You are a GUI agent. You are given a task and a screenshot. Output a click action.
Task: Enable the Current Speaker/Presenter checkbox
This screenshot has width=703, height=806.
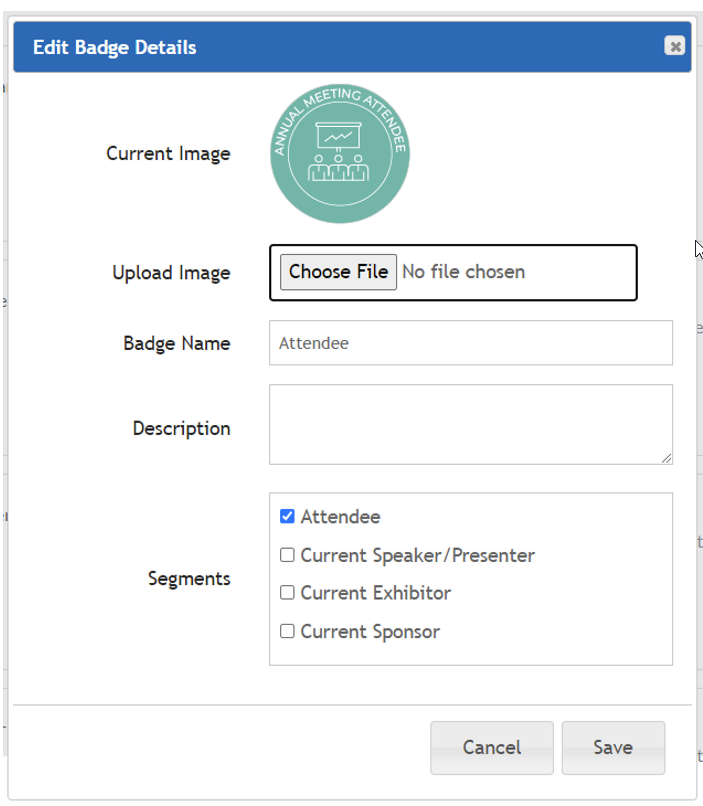coord(287,555)
